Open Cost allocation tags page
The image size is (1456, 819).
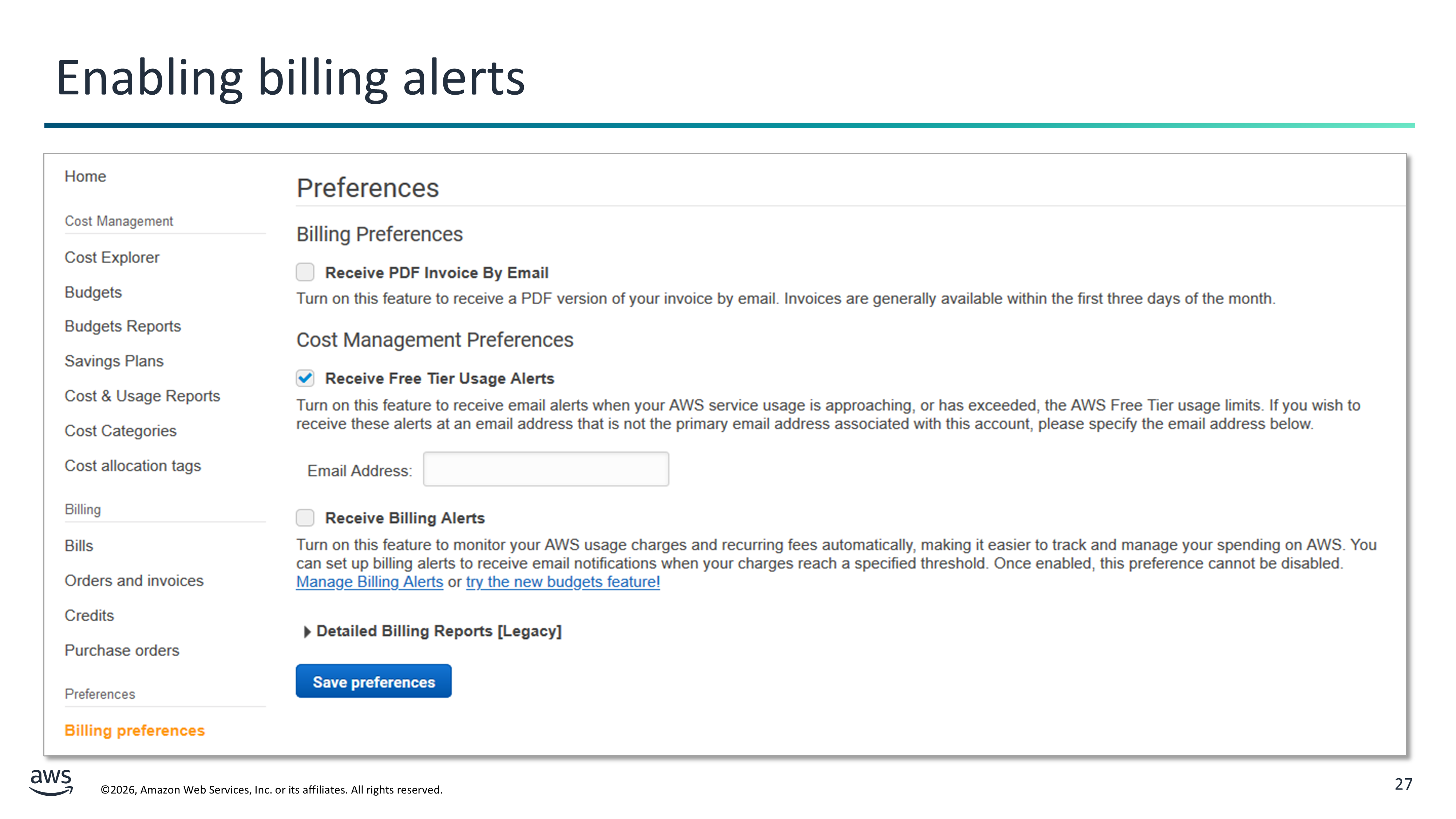[133, 466]
